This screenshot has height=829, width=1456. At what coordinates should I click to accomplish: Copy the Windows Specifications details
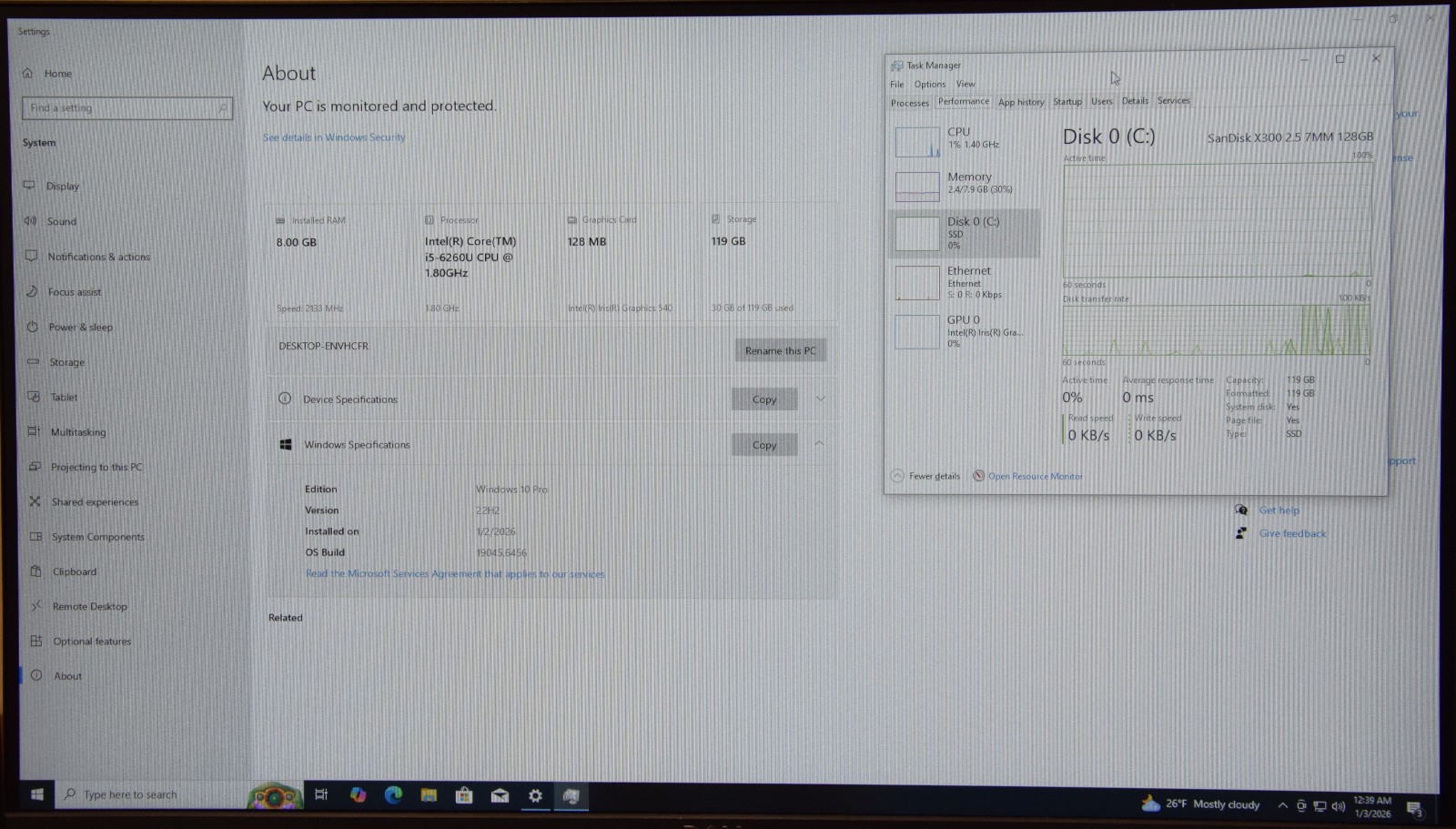pos(764,445)
